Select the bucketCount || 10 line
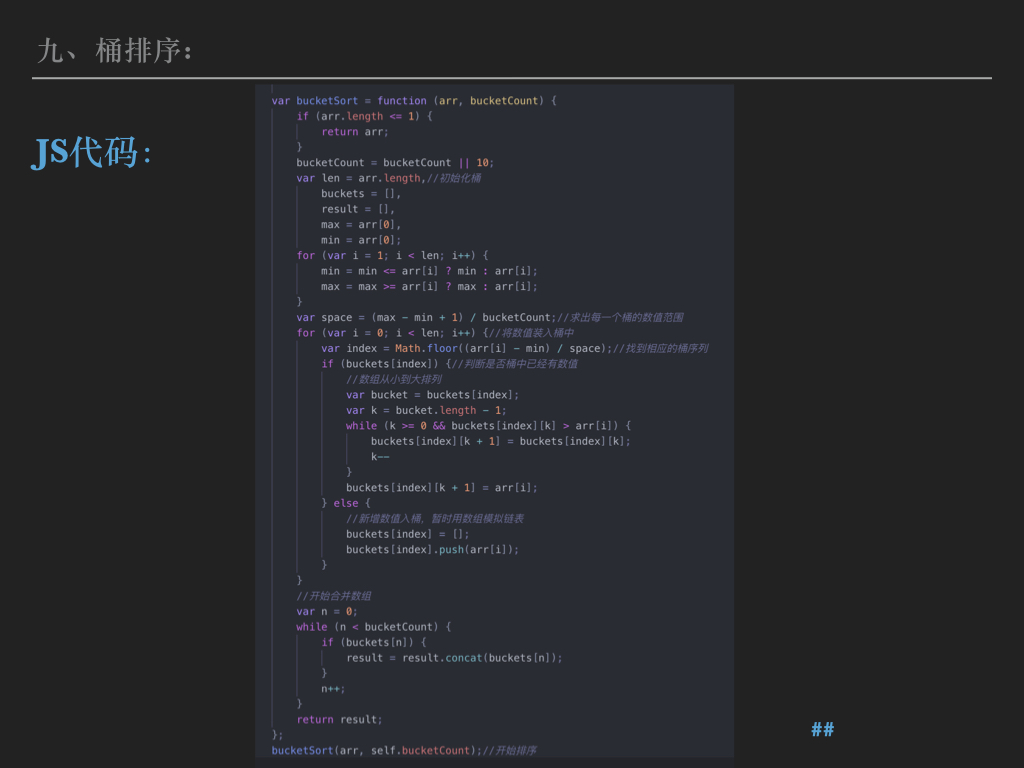 (395, 163)
